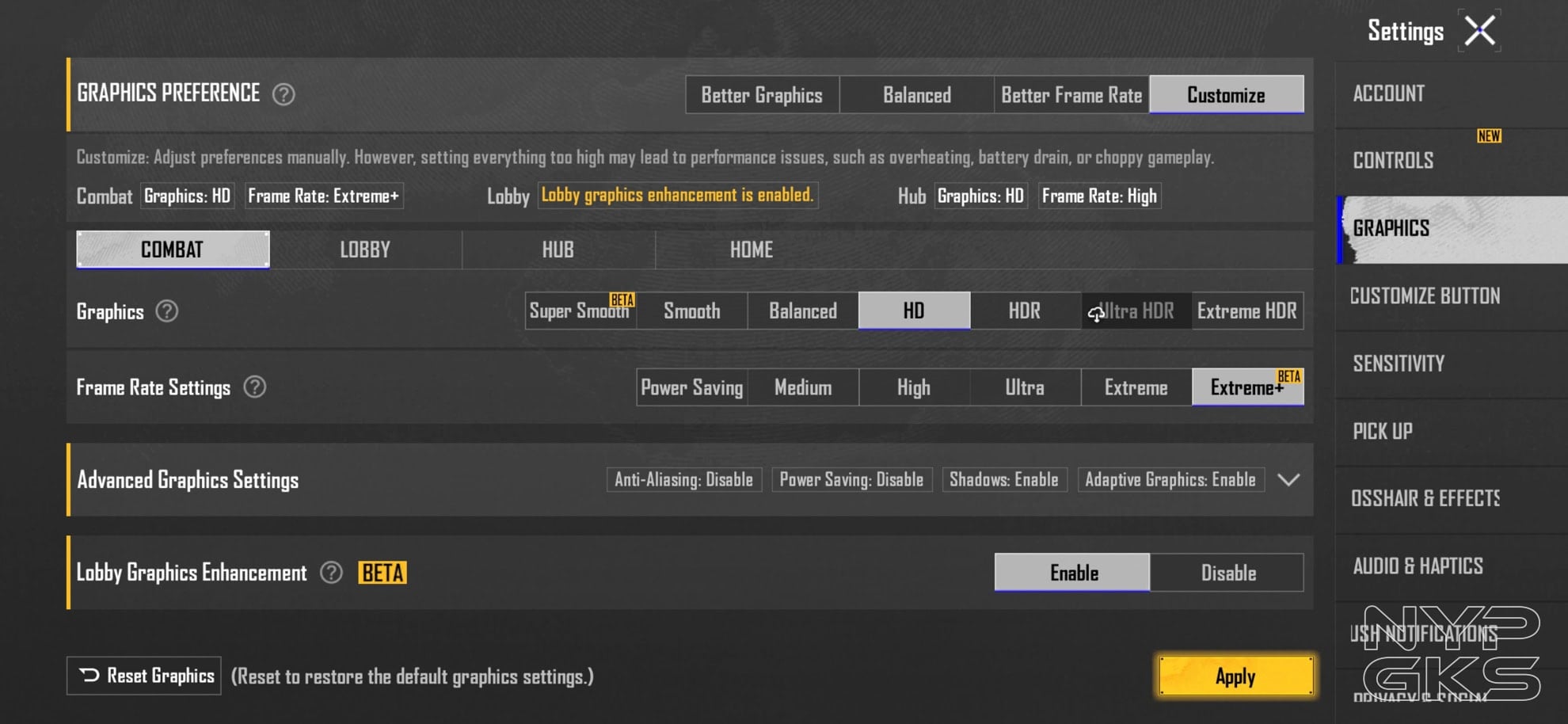Choose HDR graphics quality
Viewport: 1568px width, 724px height.
tap(1025, 311)
